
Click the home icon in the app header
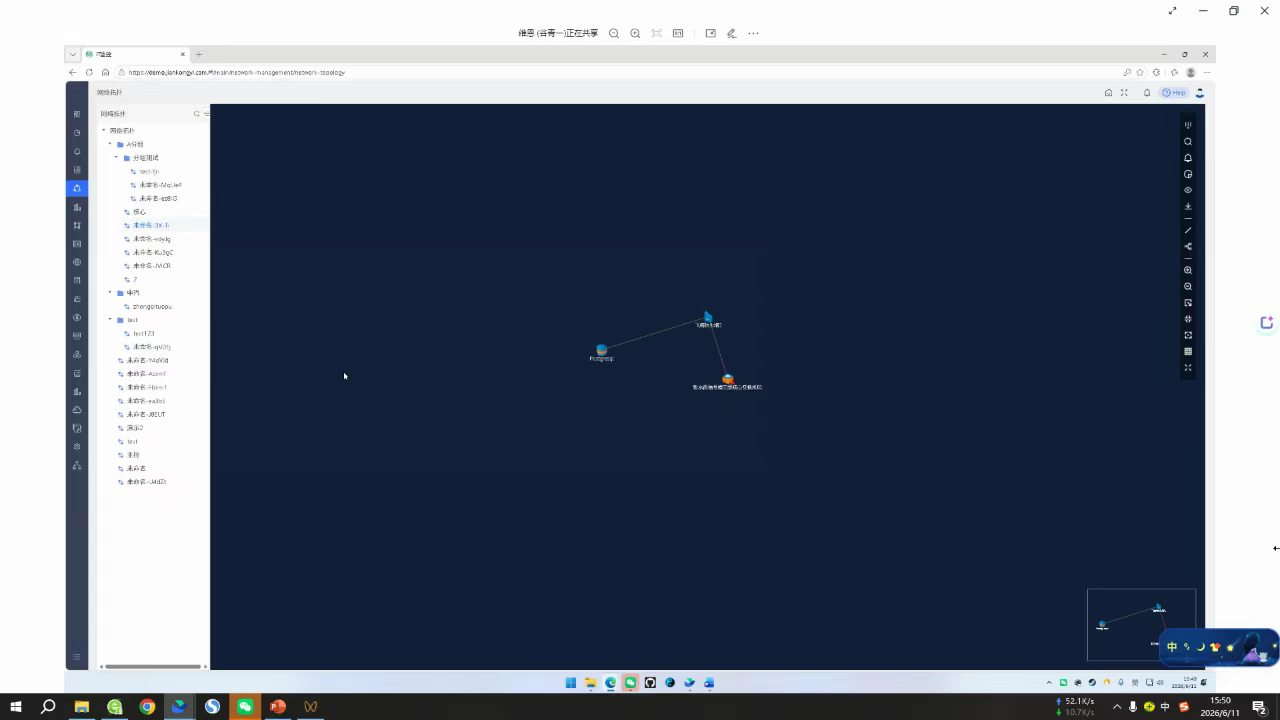(x=1108, y=93)
